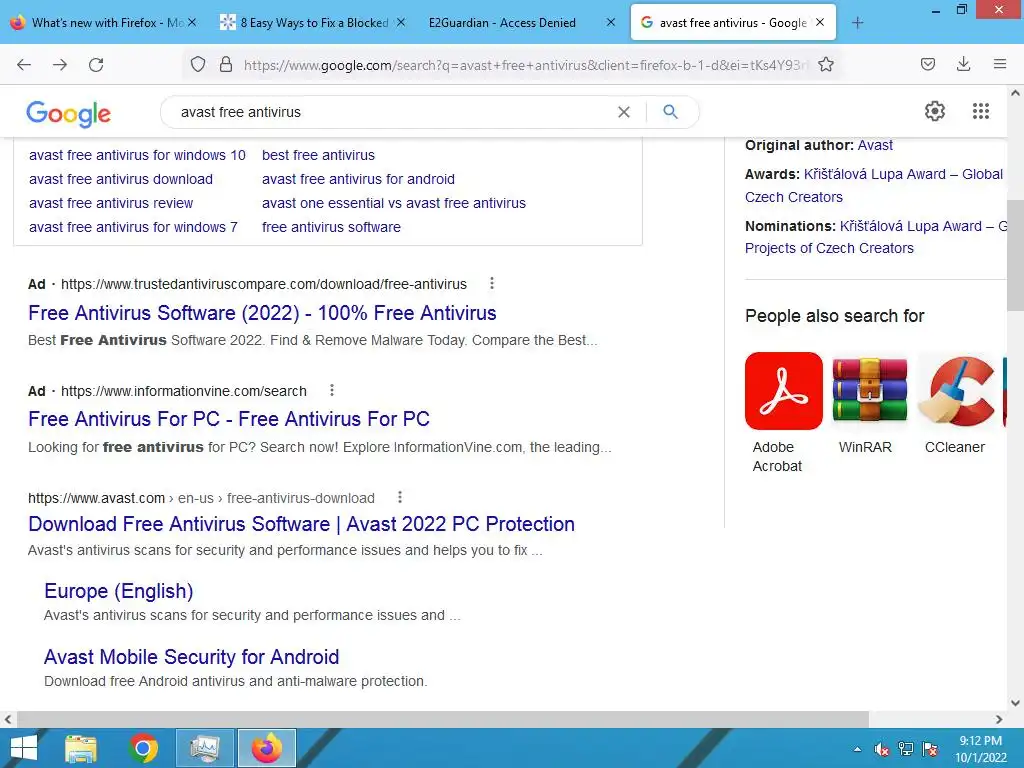Bookmark this page with the star

(826, 64)
